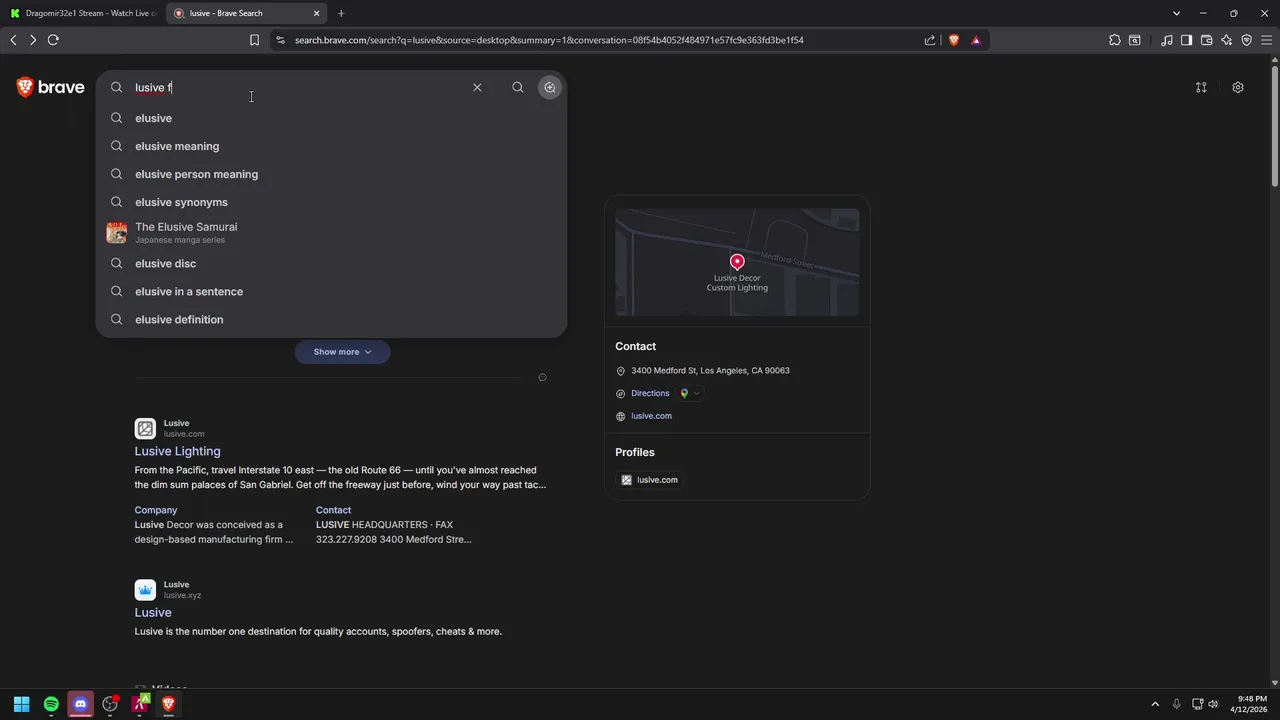The height and width of the screenshot is (720, 1280).
Task: Open the Company sublink
Action: point(156,510)
